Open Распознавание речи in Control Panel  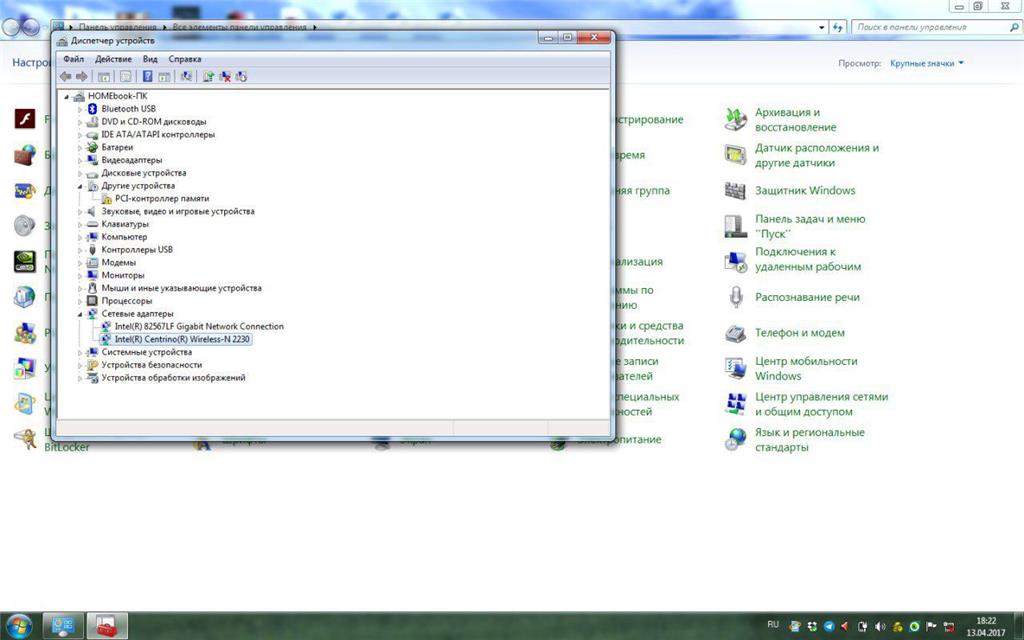pos(807,297)
